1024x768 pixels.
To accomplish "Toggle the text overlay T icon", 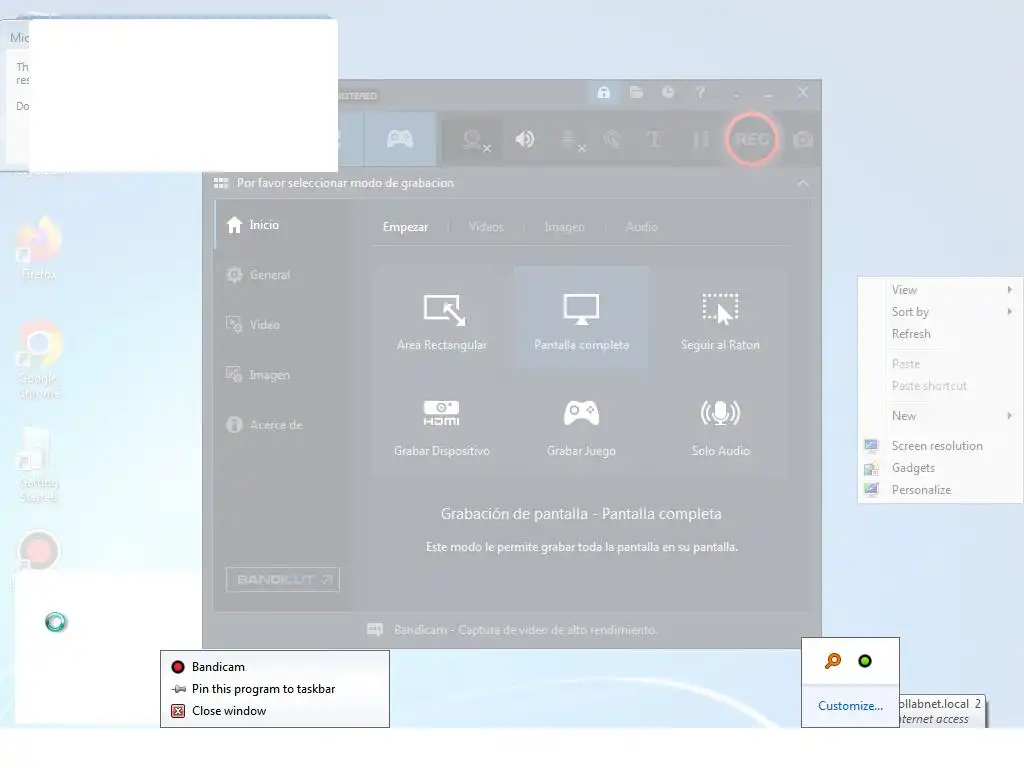I will pos(654,139).
